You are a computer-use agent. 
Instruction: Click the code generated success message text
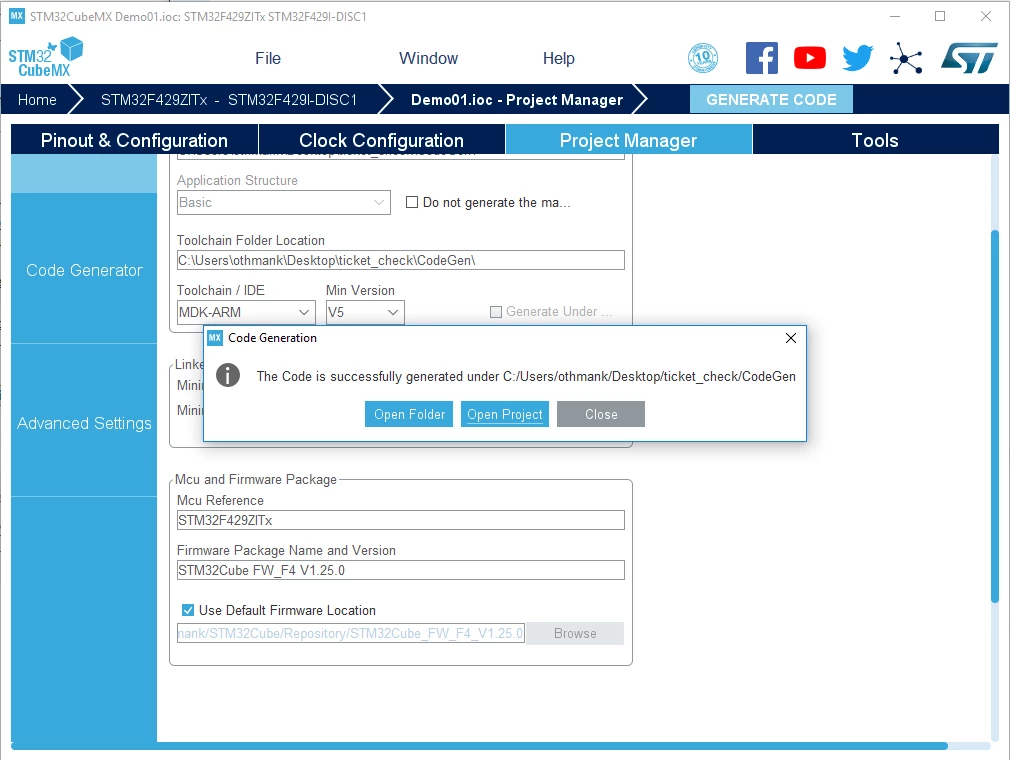pyautogui.click(x=526, y=376)
